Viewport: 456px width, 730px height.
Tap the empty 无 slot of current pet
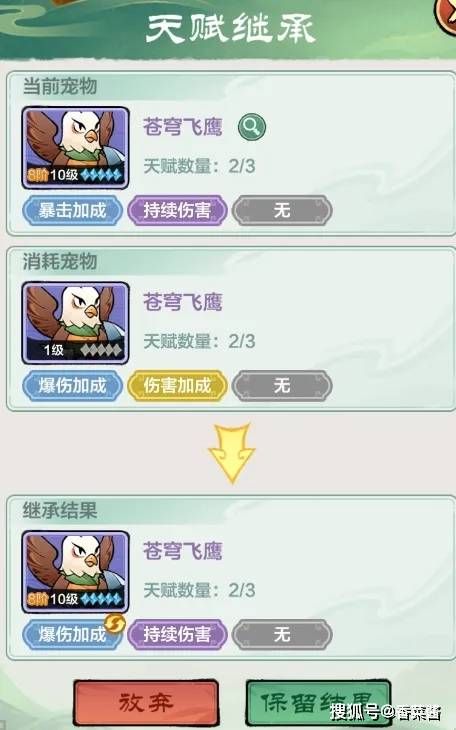tap(282, 210)
